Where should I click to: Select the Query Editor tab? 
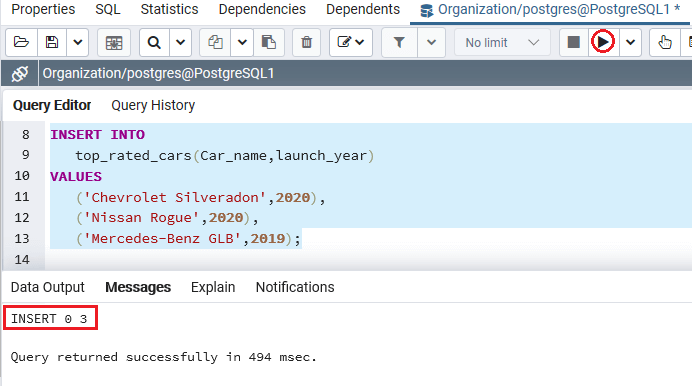click(52, 105)
